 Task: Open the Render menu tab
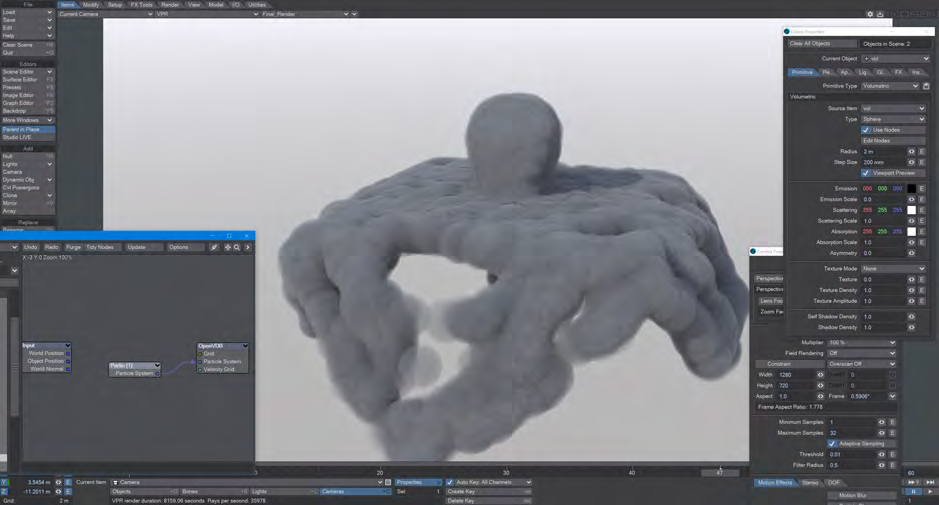(170, 5)
